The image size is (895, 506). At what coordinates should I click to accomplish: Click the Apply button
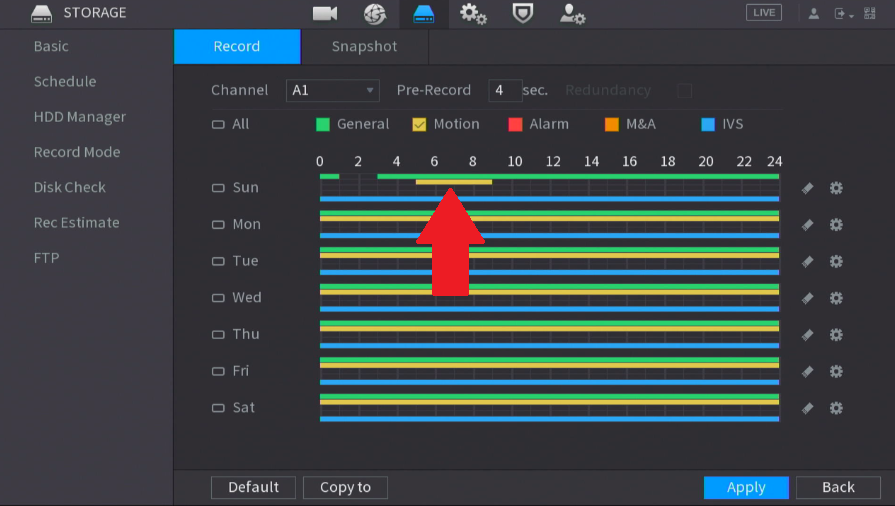(746, 487)
